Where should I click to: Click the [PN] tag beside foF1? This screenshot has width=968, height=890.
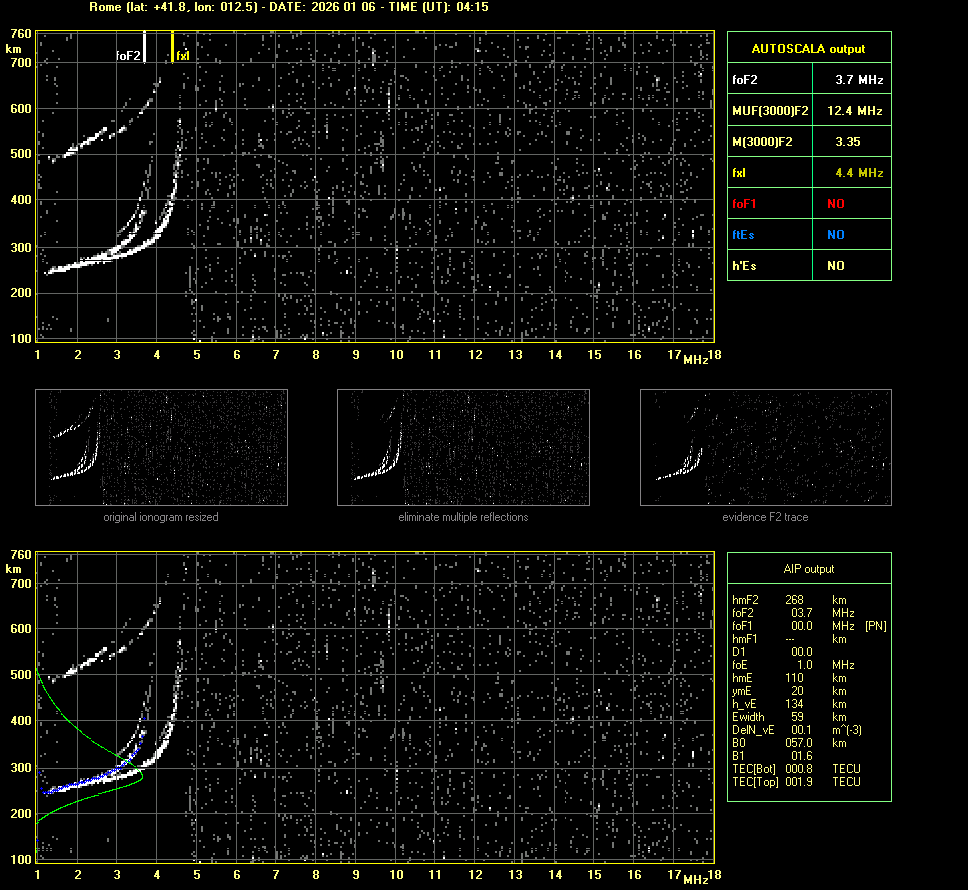pos(875,626)
